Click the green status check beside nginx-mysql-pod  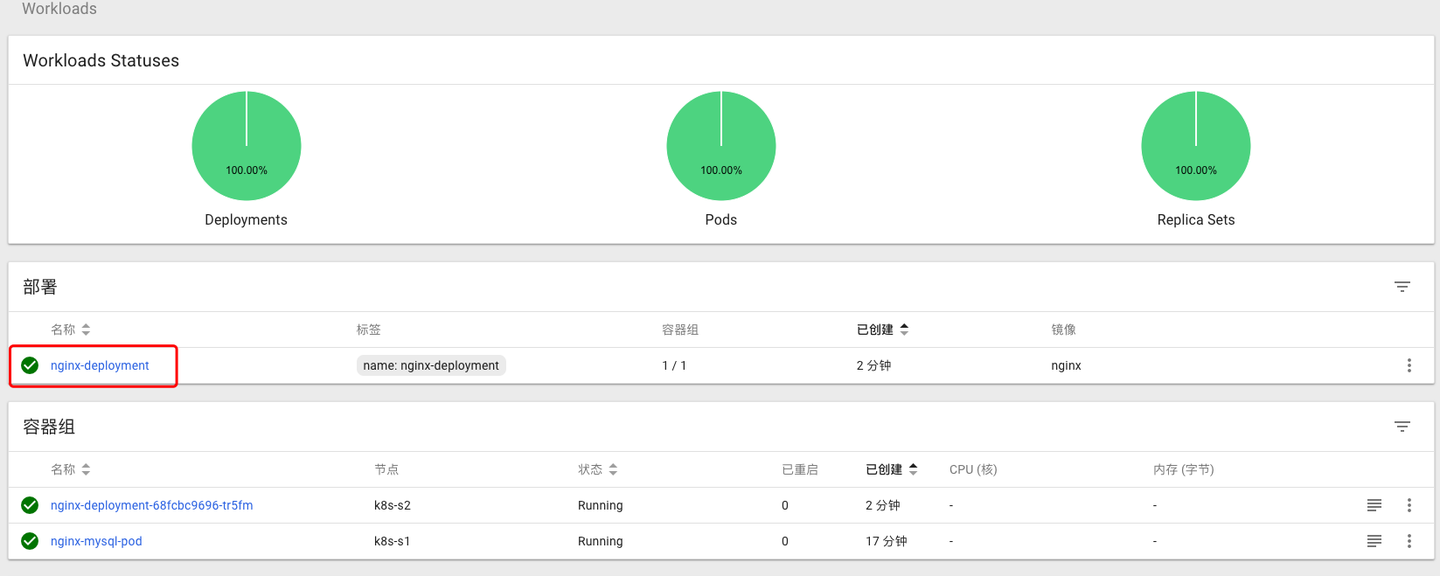click(x=29, y=541)
